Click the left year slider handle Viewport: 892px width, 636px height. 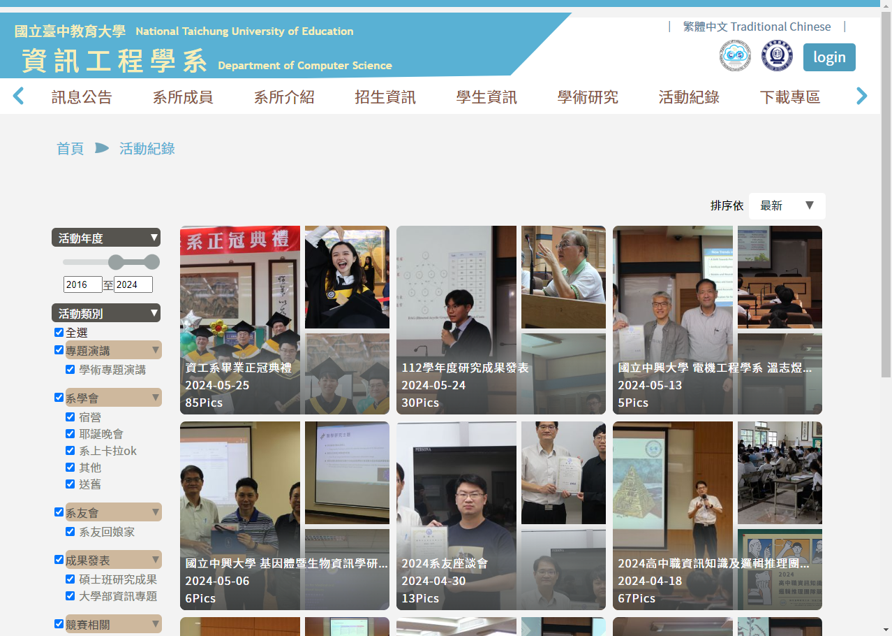point(115,262)
